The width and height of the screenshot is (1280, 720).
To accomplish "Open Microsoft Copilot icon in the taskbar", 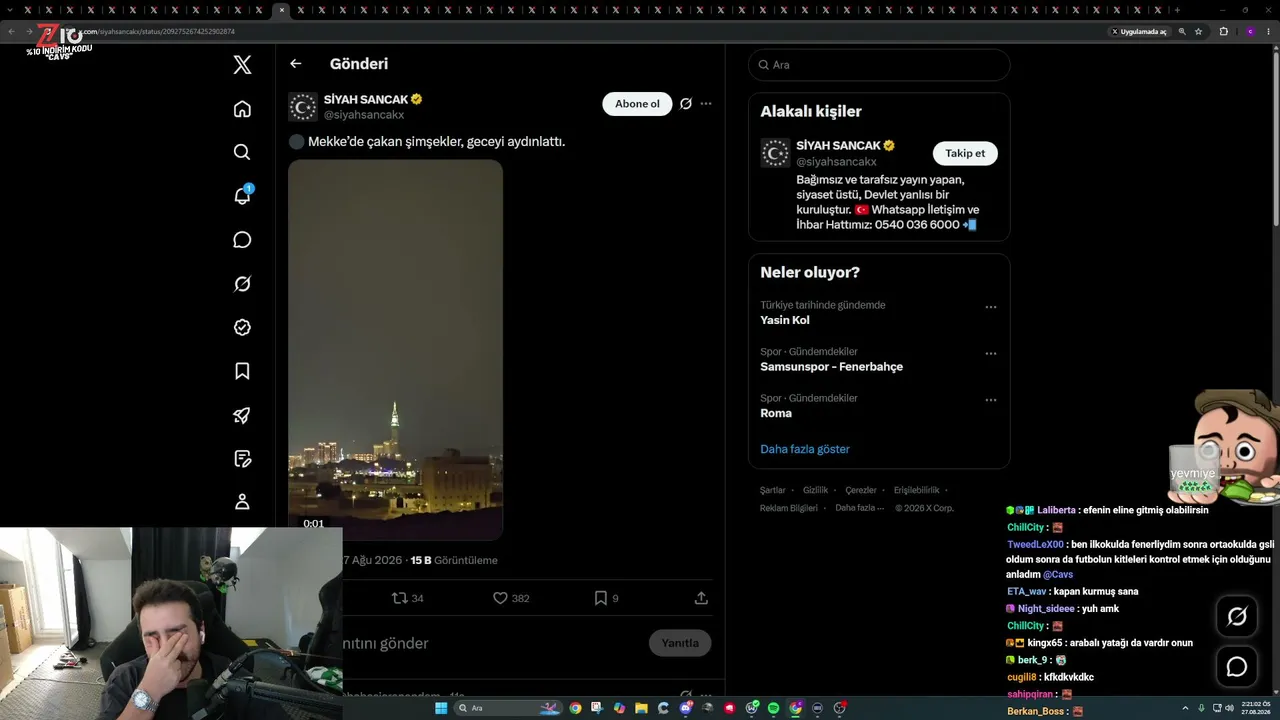I will click(x=620, y=708).
